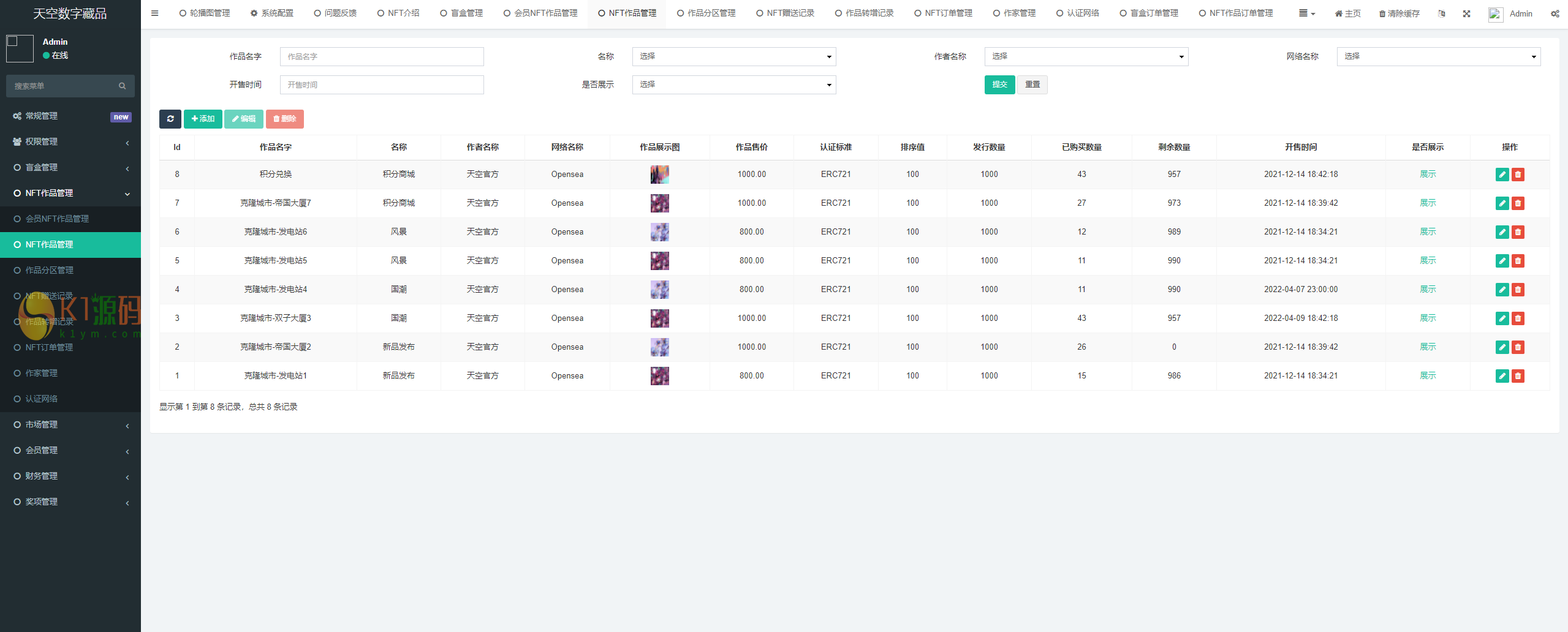Image resolution: width=1568 pixels, height=632 pixels.
Task: Toggle the sidebar hamburger menu icon
Action: pos(154,13)
